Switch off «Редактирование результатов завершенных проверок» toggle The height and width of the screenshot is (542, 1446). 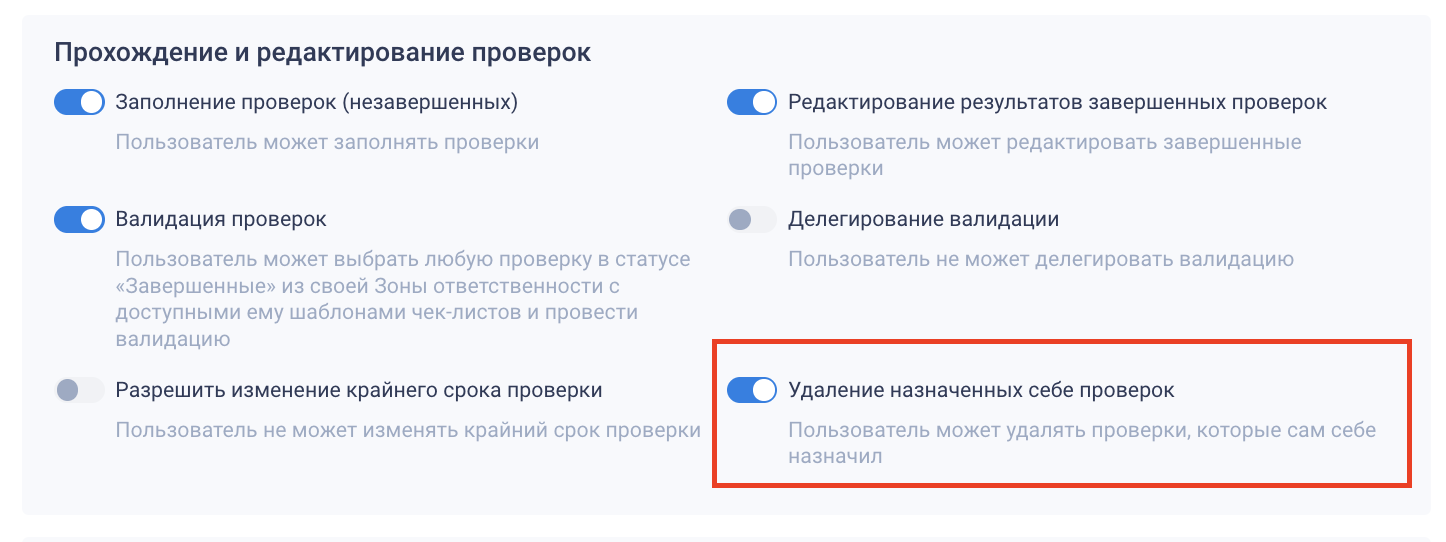point(752,102)
